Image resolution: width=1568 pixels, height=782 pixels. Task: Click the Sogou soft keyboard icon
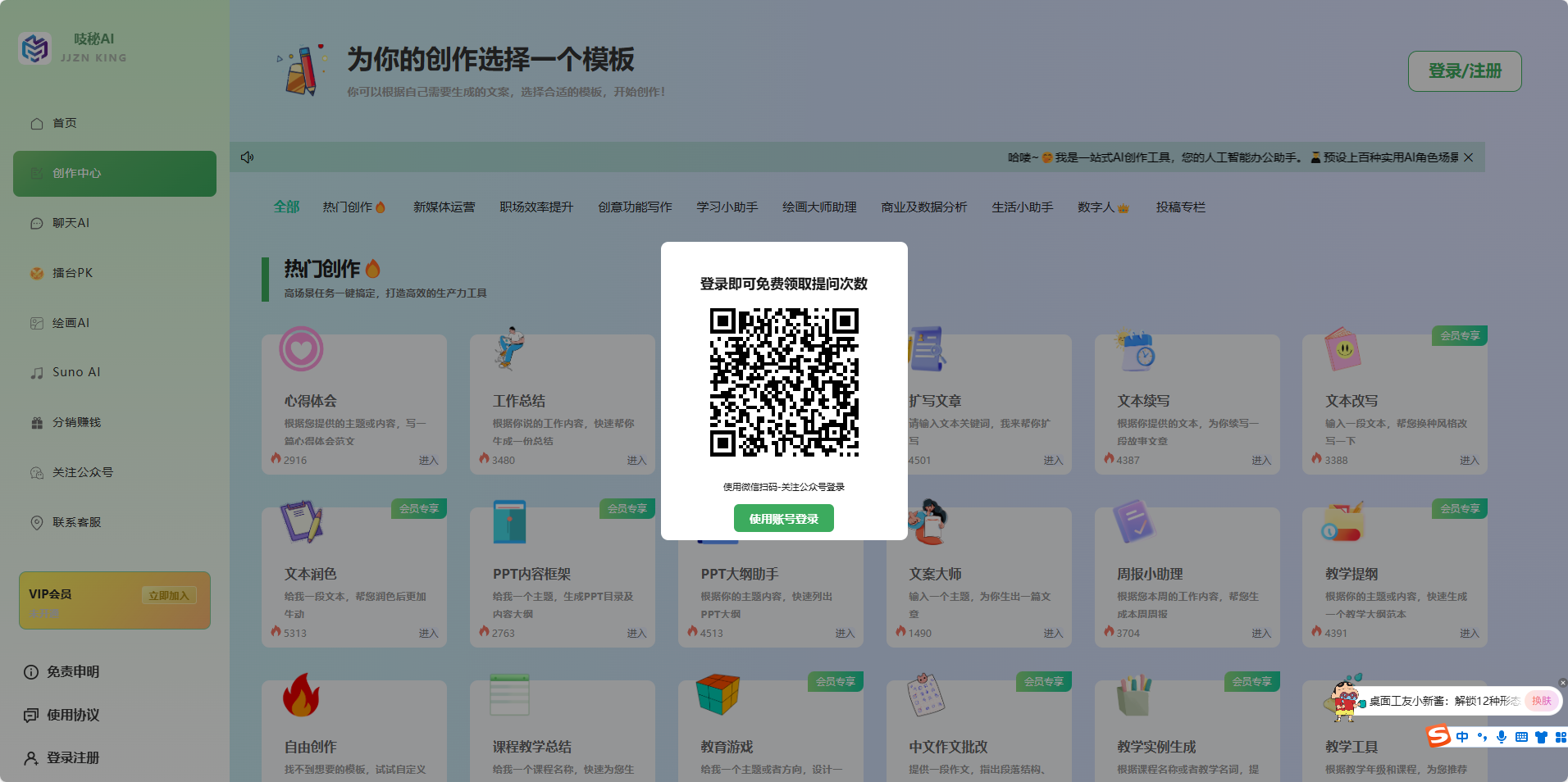pyautogui.click(x=1521, y=737)
